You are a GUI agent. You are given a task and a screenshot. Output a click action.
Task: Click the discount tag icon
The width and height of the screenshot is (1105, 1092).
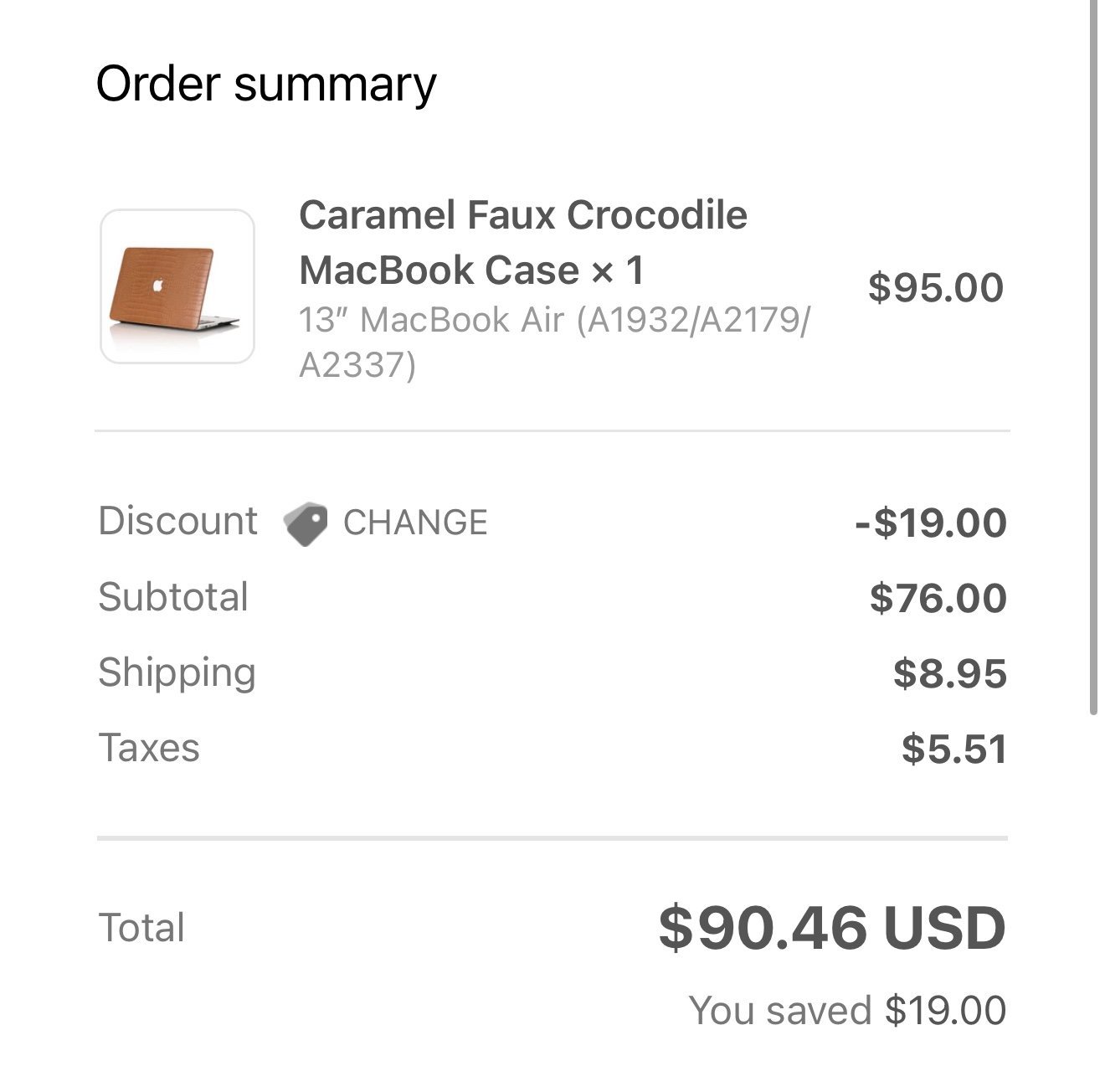306,524
